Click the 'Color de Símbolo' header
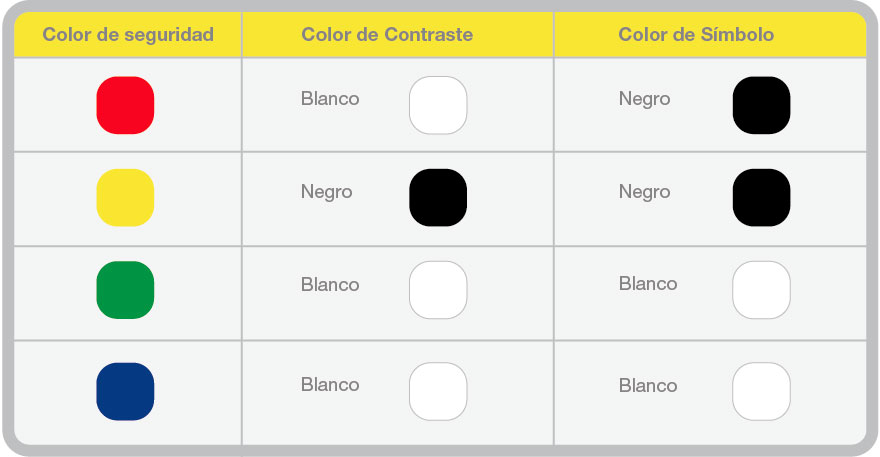This screenshot has width=880, height=457. pos(696,35)
